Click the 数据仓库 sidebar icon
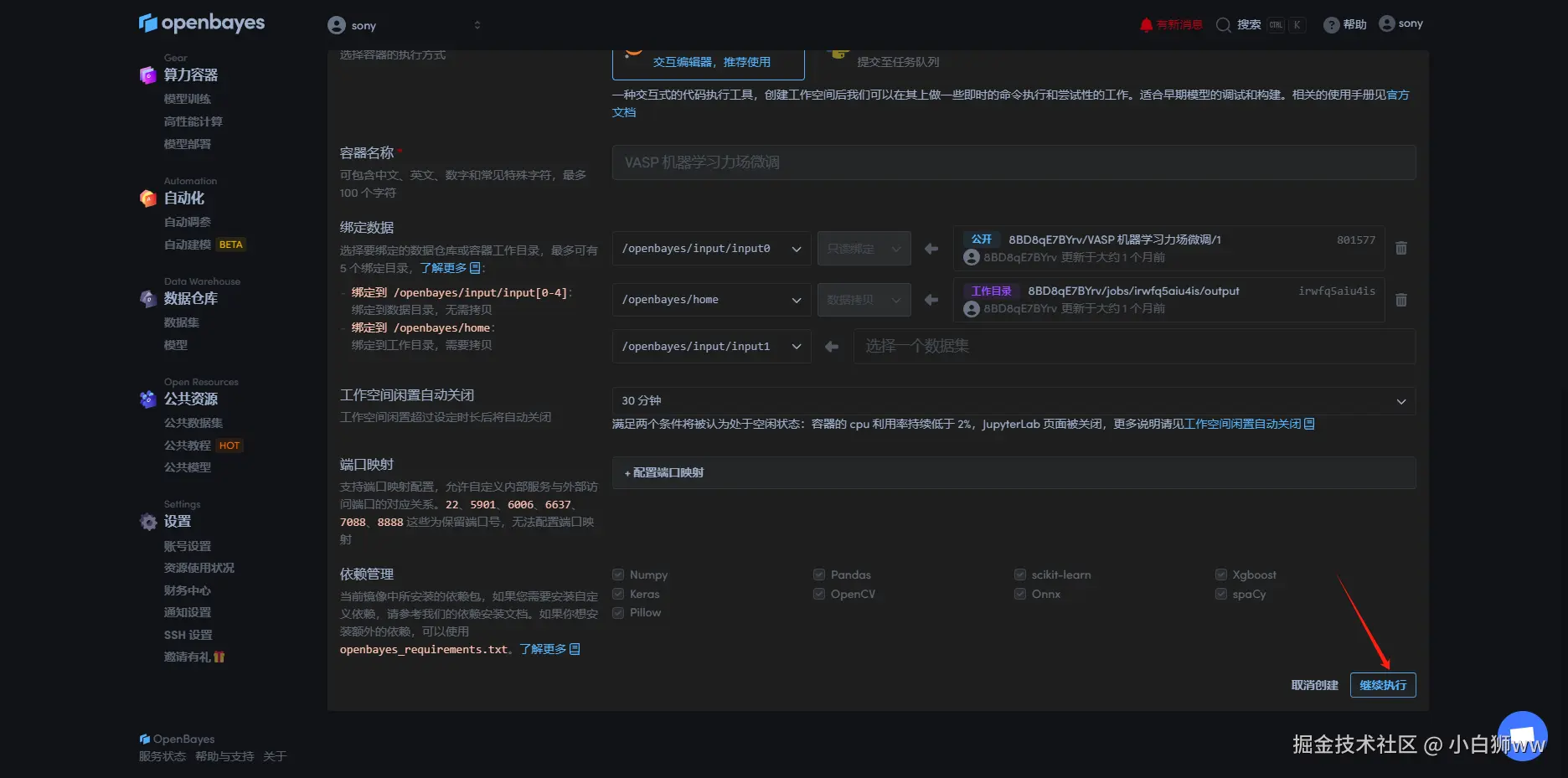1568x778 pixels. point(148,299)
